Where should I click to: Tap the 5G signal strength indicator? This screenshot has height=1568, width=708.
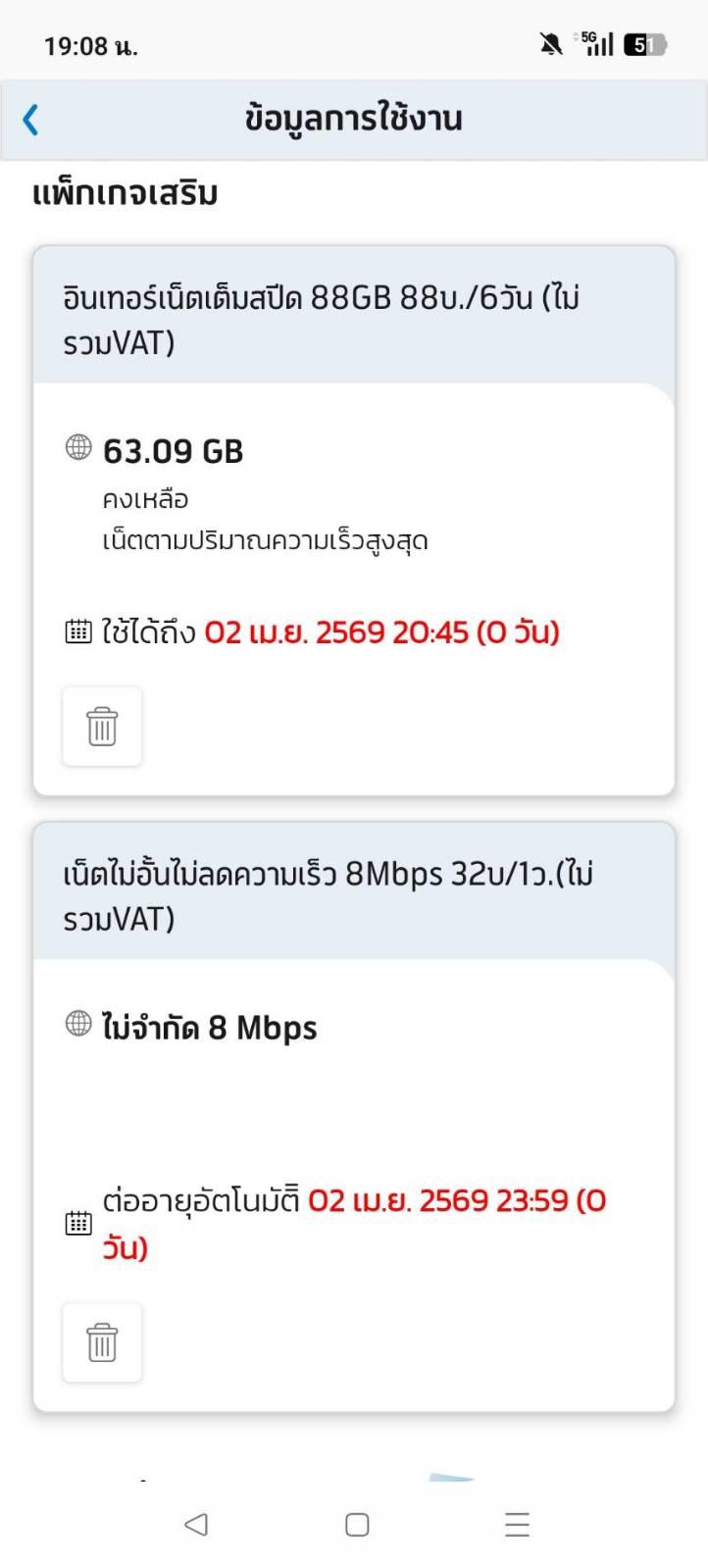point(596,43)
